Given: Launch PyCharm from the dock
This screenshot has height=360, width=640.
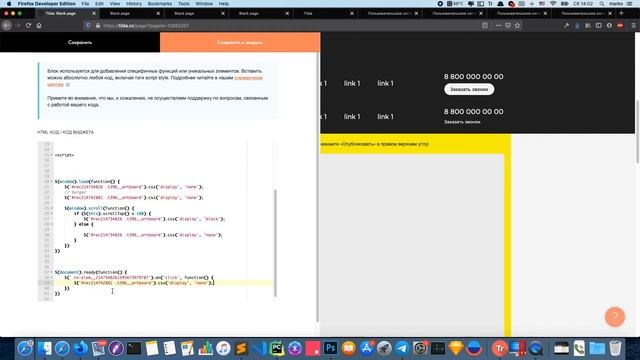Looking at the screenshot, I should (x=277, y=348).
